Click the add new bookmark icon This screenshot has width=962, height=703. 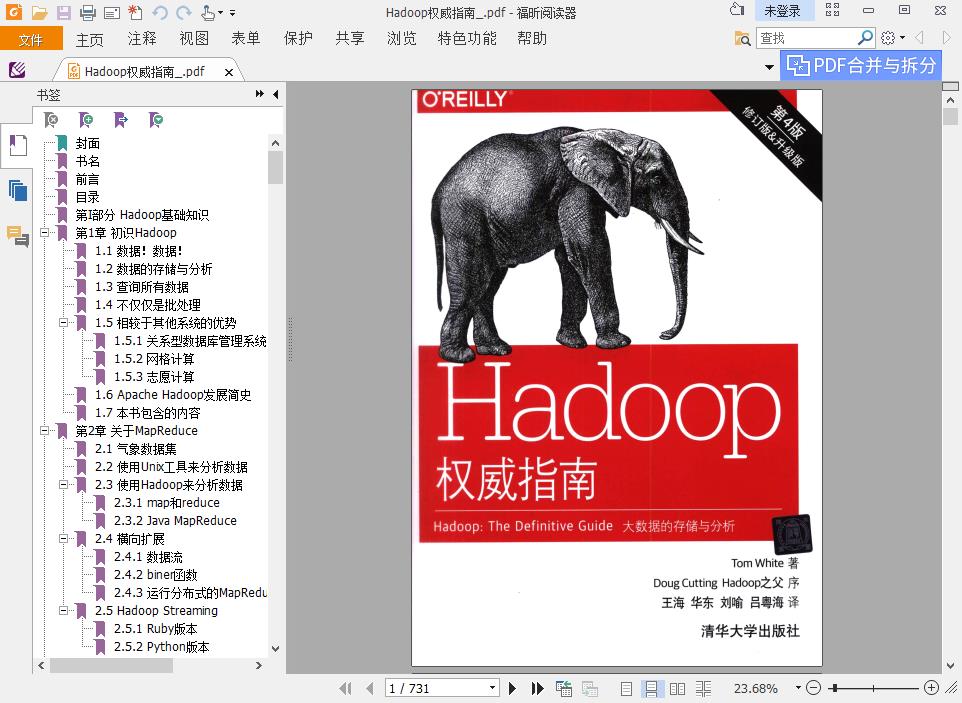(x=86, y=120)
